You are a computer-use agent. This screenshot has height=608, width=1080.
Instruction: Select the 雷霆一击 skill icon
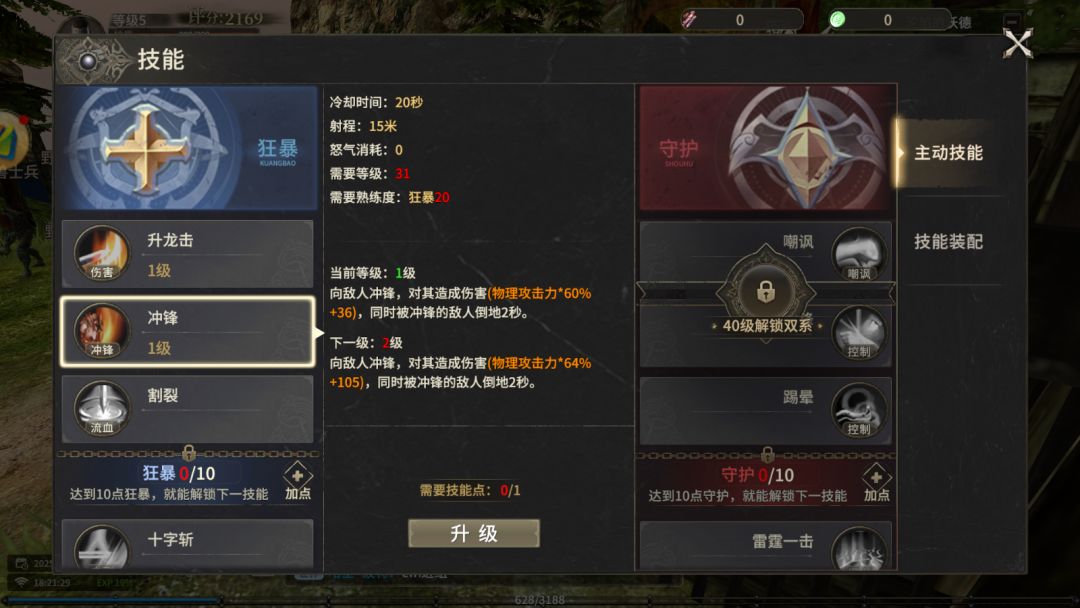pyautogui.click(x=858, y=549)
